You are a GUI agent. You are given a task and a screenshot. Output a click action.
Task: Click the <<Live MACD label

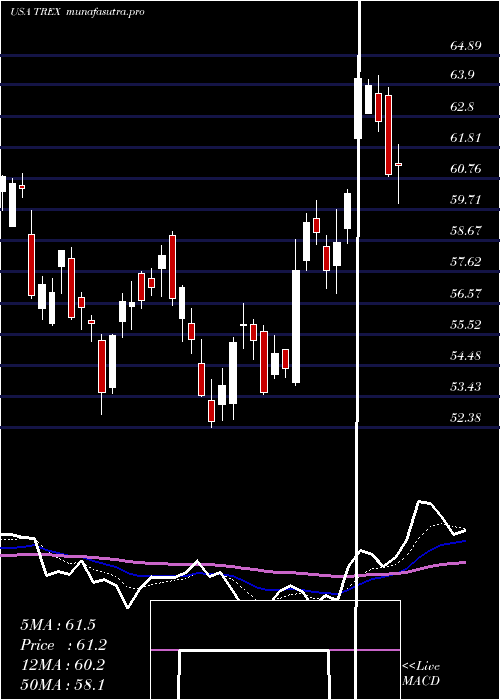coord(421,673)
